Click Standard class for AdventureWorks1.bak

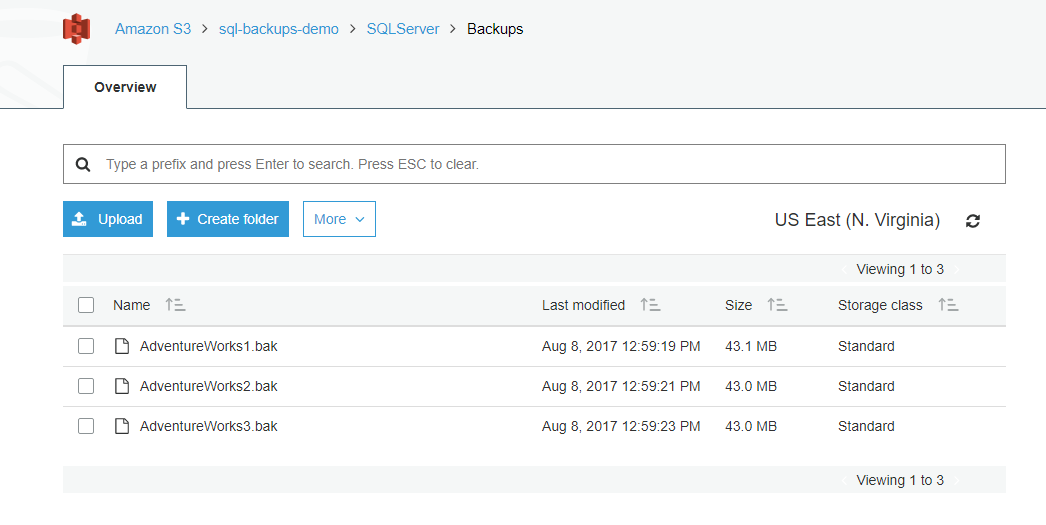[866, 346]
